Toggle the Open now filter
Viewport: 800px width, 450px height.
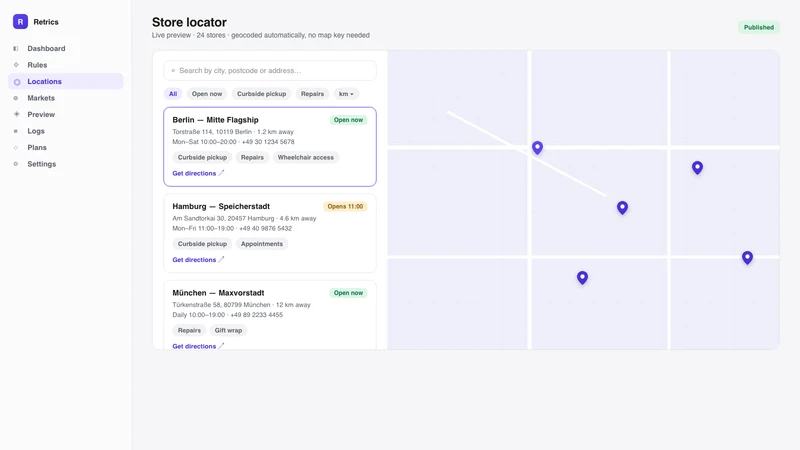point(207,94)
